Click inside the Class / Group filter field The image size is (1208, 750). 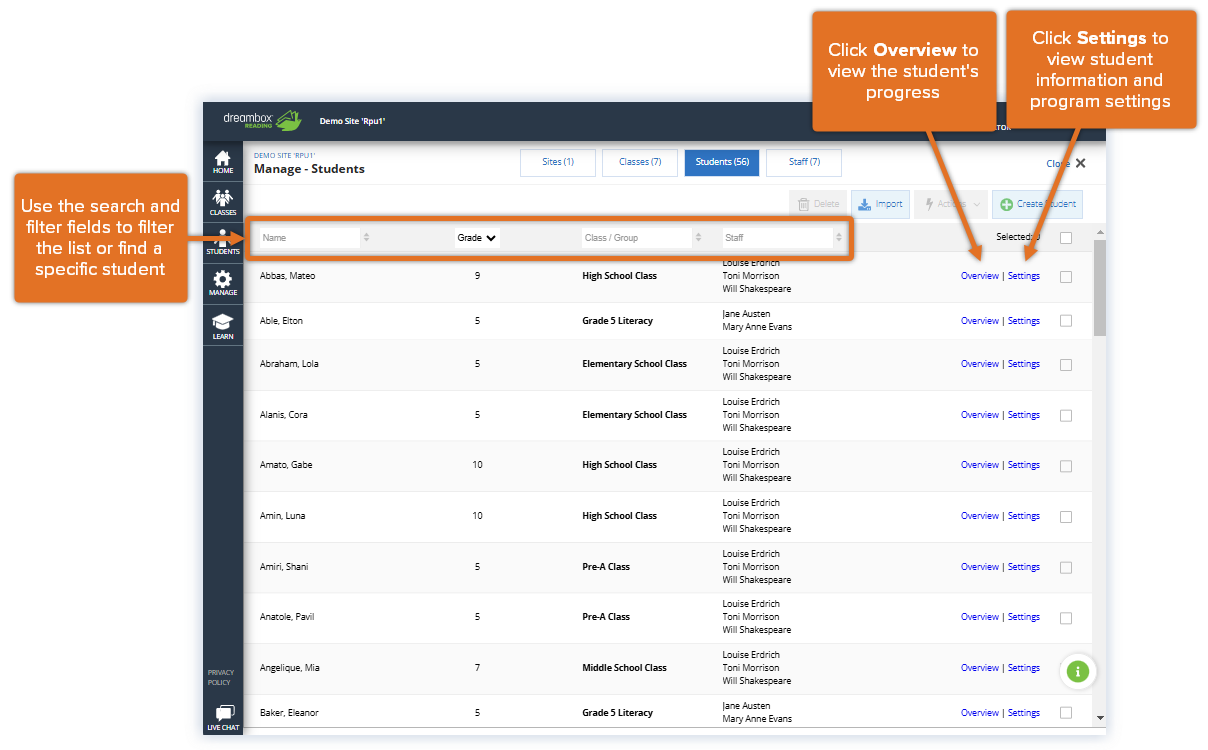(x=630, y=237)
